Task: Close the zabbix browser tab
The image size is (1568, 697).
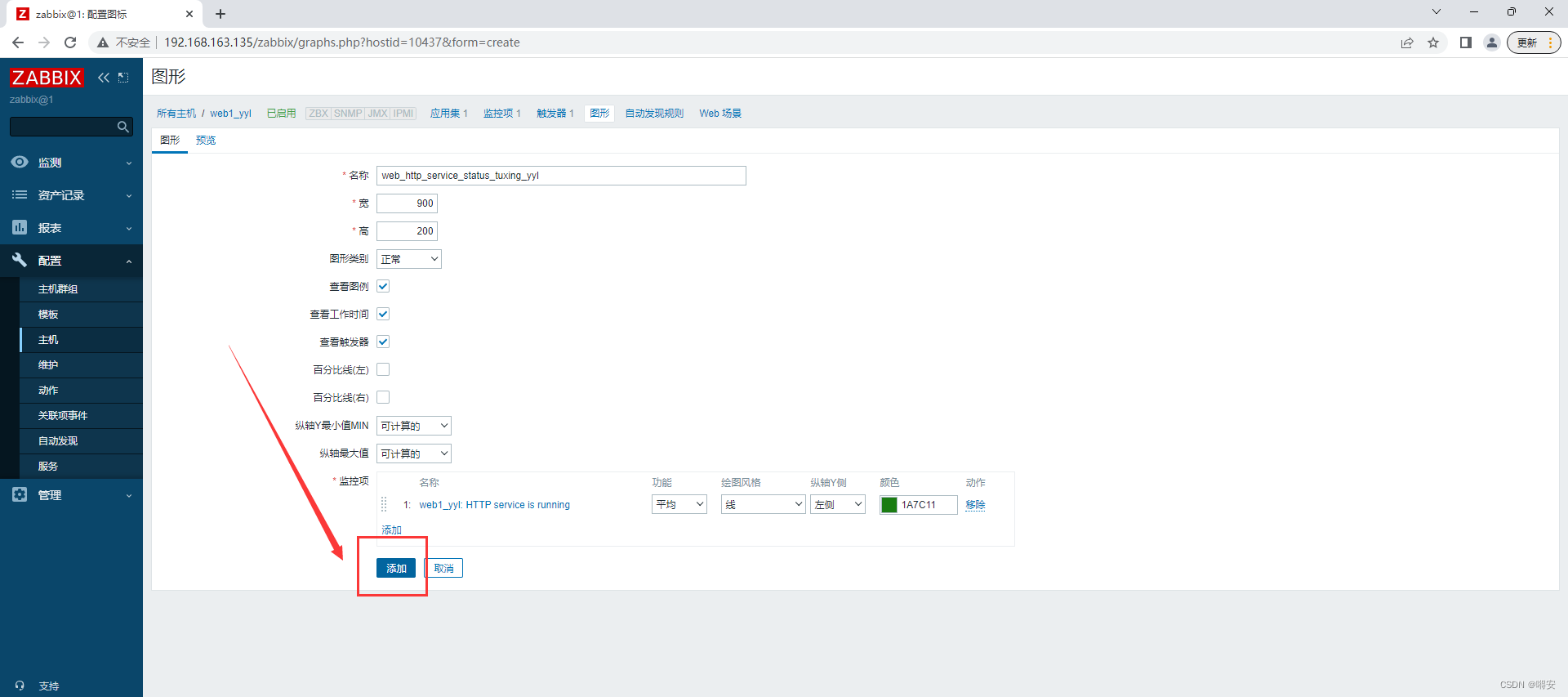Action: click(189, 14)
